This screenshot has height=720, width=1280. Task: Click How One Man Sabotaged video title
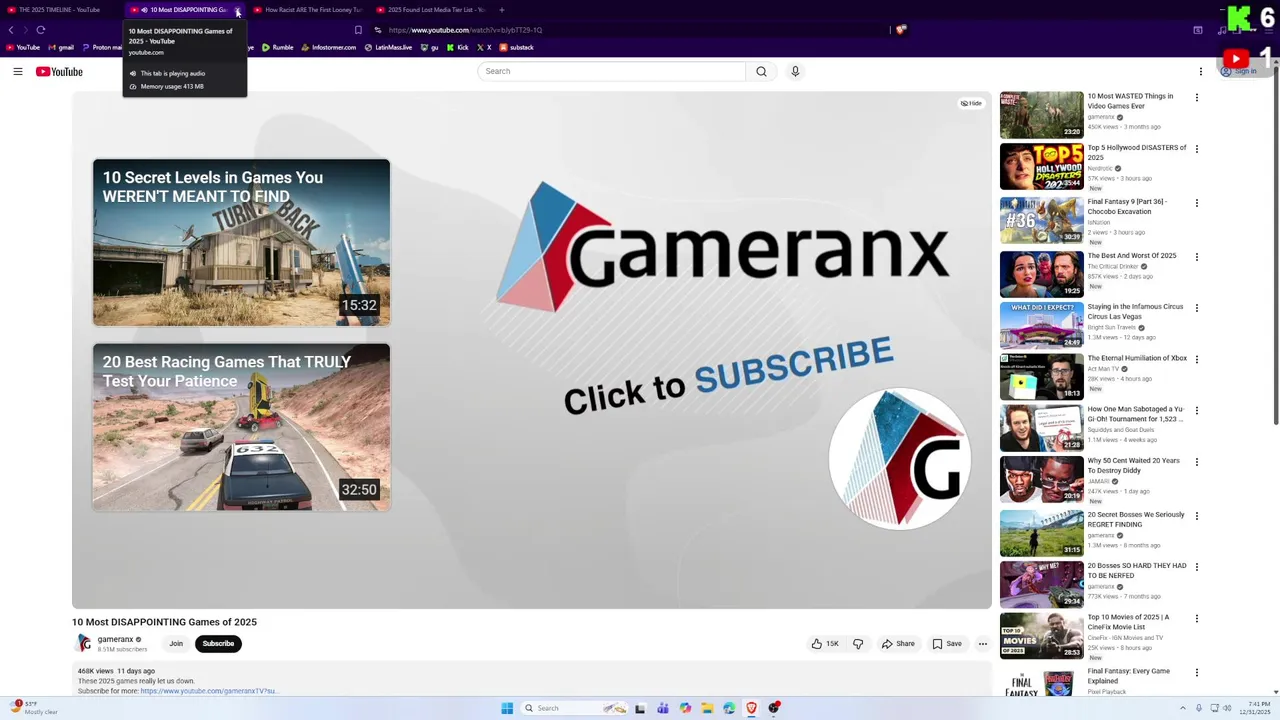1136,414
